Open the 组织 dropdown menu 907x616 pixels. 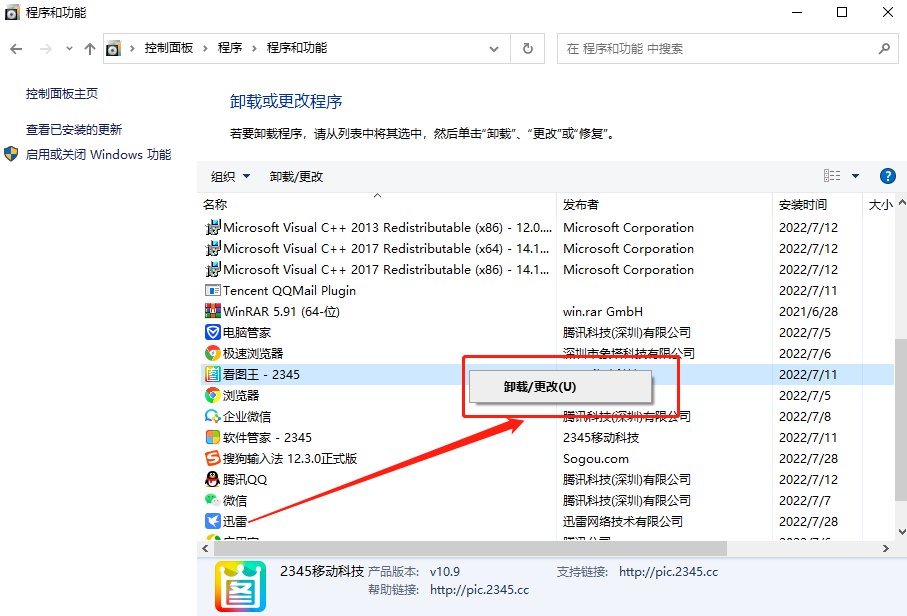tap(228, 175)
